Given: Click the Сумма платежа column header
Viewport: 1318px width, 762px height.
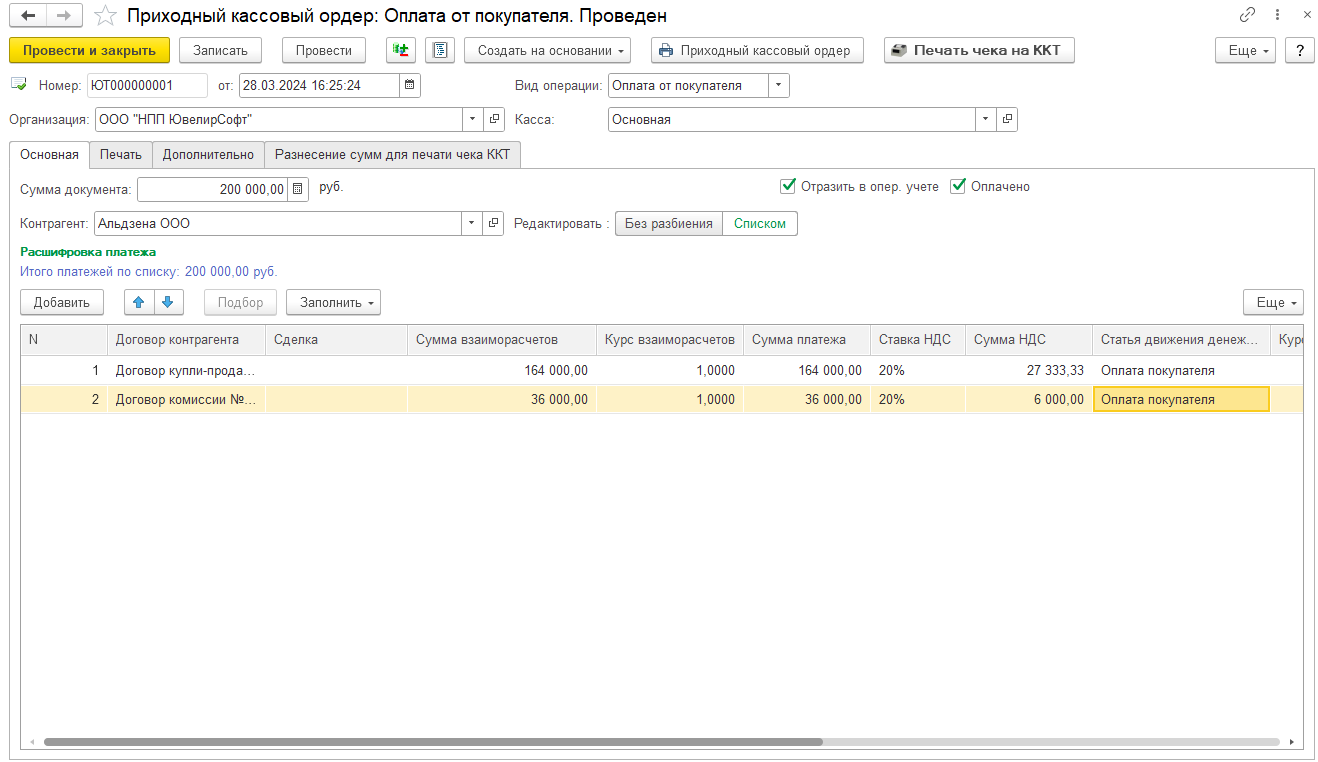Looking at the screenshot, I should pyautogui.click(x=807, y=340).
